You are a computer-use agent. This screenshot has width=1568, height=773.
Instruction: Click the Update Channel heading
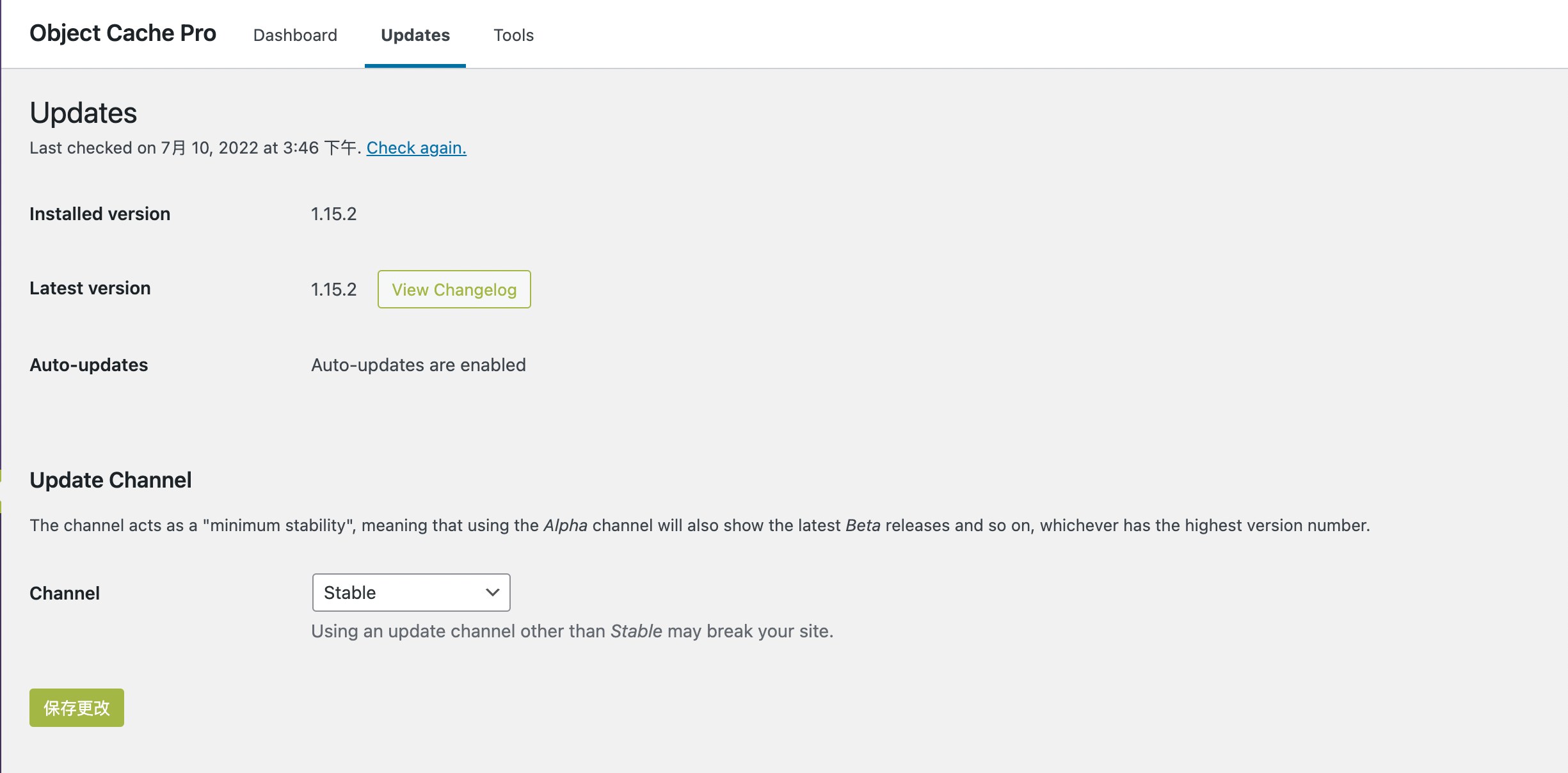click(x=111, y=480)
